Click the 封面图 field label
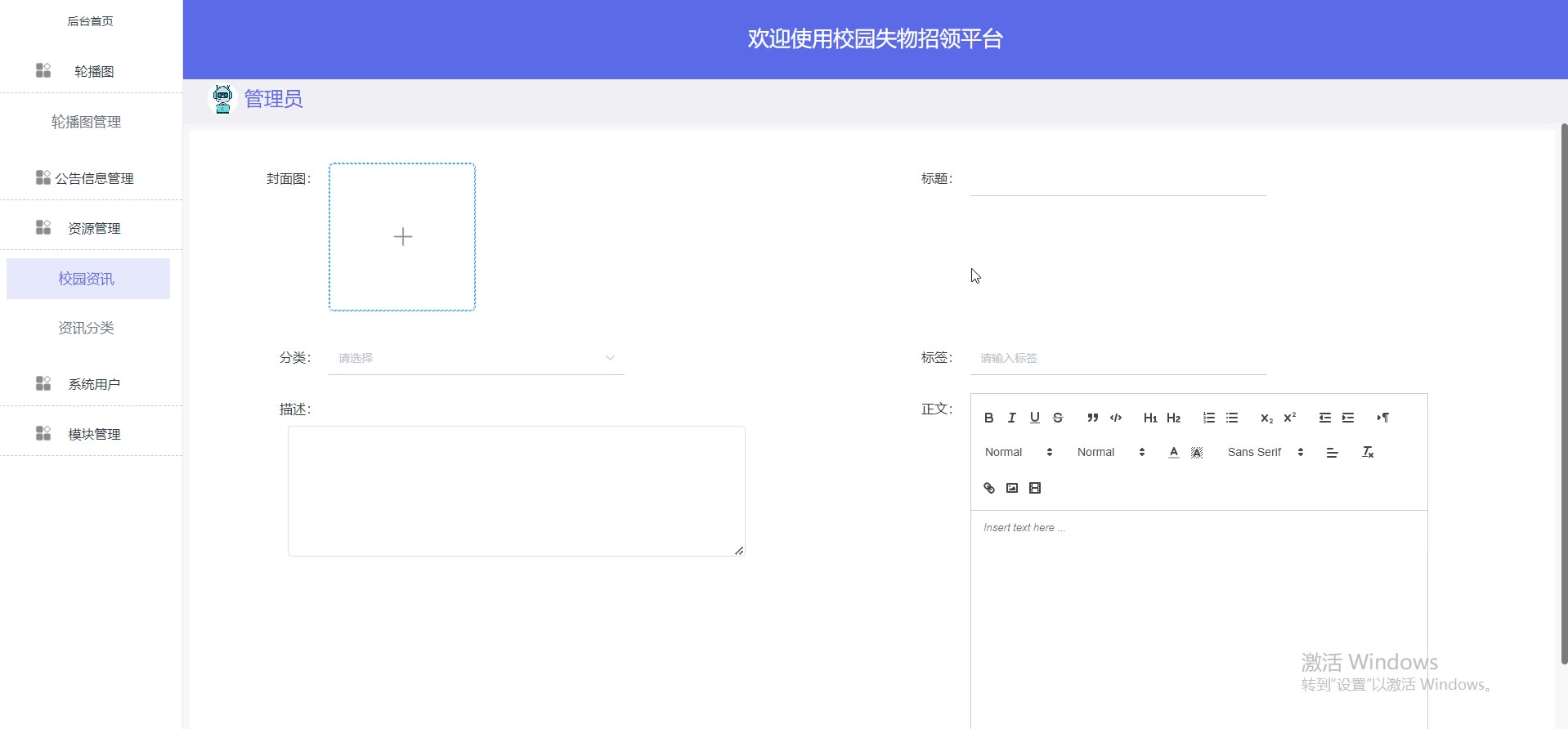Image resolution: width=1568 pixels, height=729 pixels. coord(289,179)
